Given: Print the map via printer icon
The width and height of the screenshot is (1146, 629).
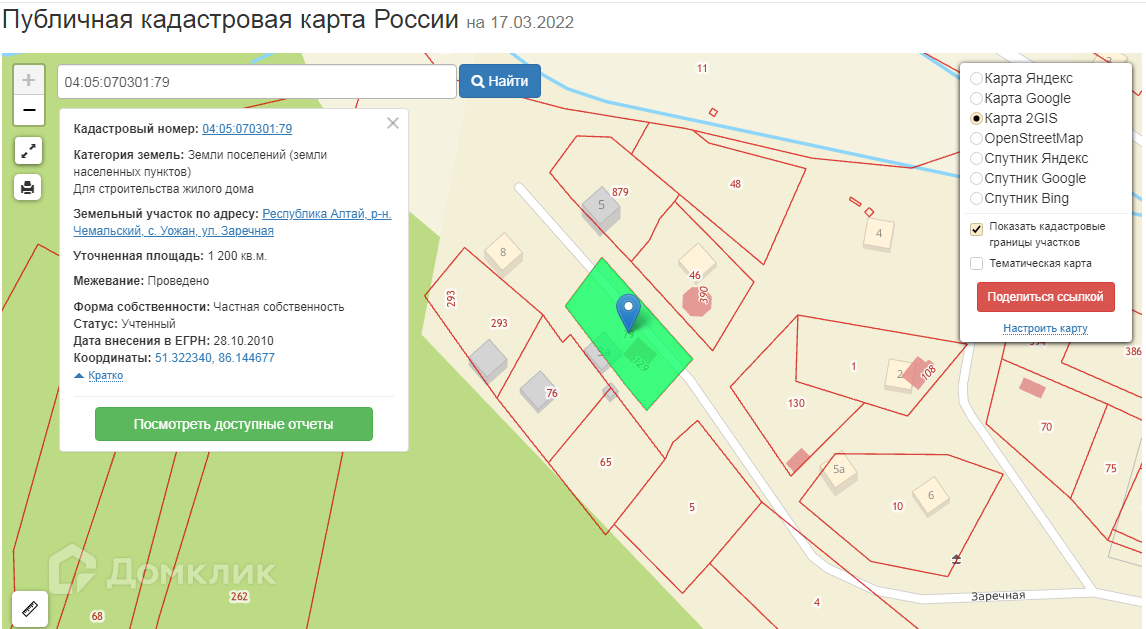Looking at the screenshot, I should point(28,188).
